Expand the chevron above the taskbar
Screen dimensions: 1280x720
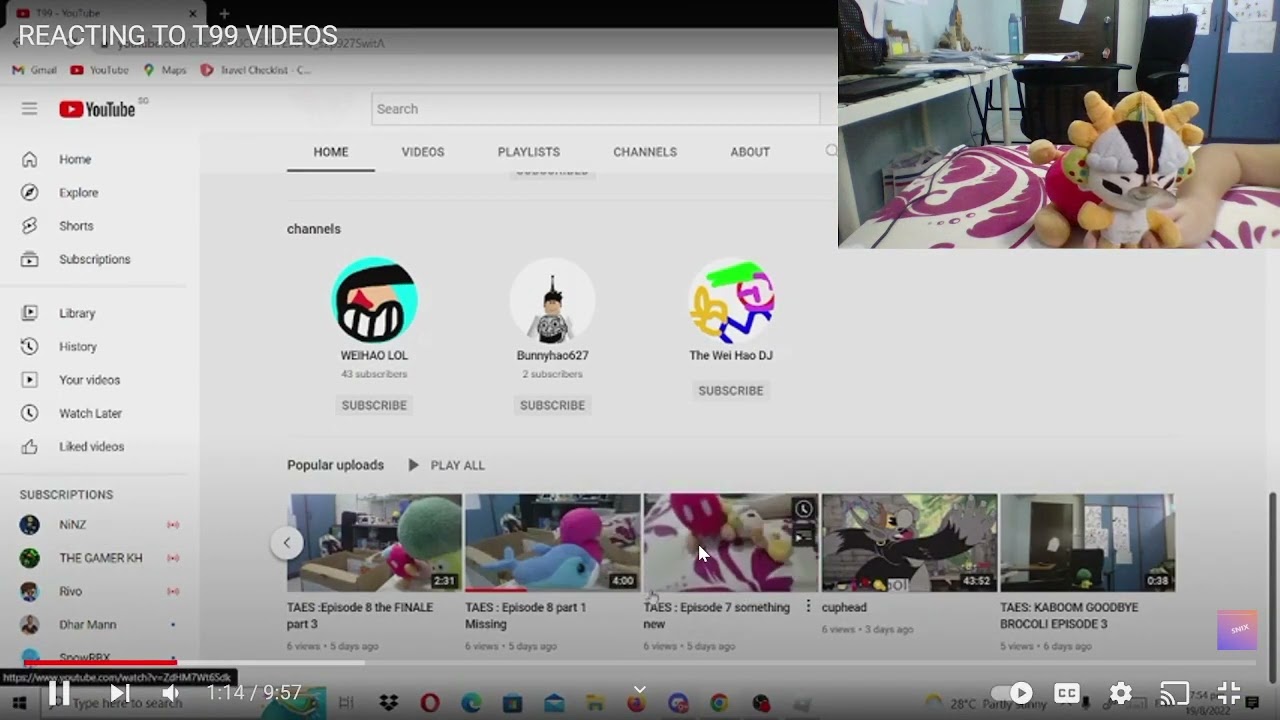640,689
